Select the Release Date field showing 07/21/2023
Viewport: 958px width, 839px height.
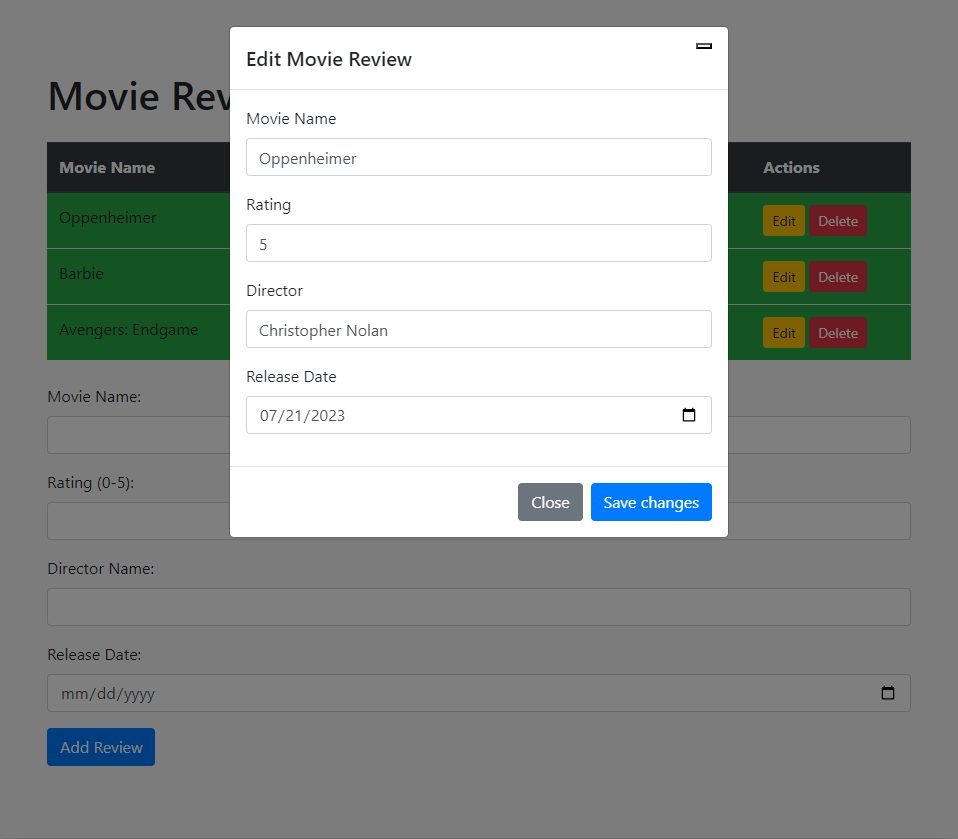click(x=450, y=415)
